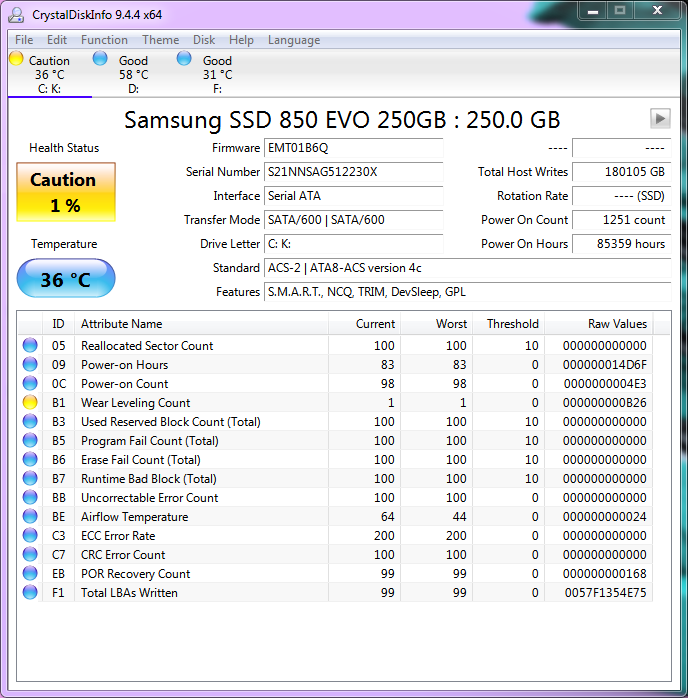Click the Attribute Name column header
This screenshot has width=688, height=698.
[201, 324]
